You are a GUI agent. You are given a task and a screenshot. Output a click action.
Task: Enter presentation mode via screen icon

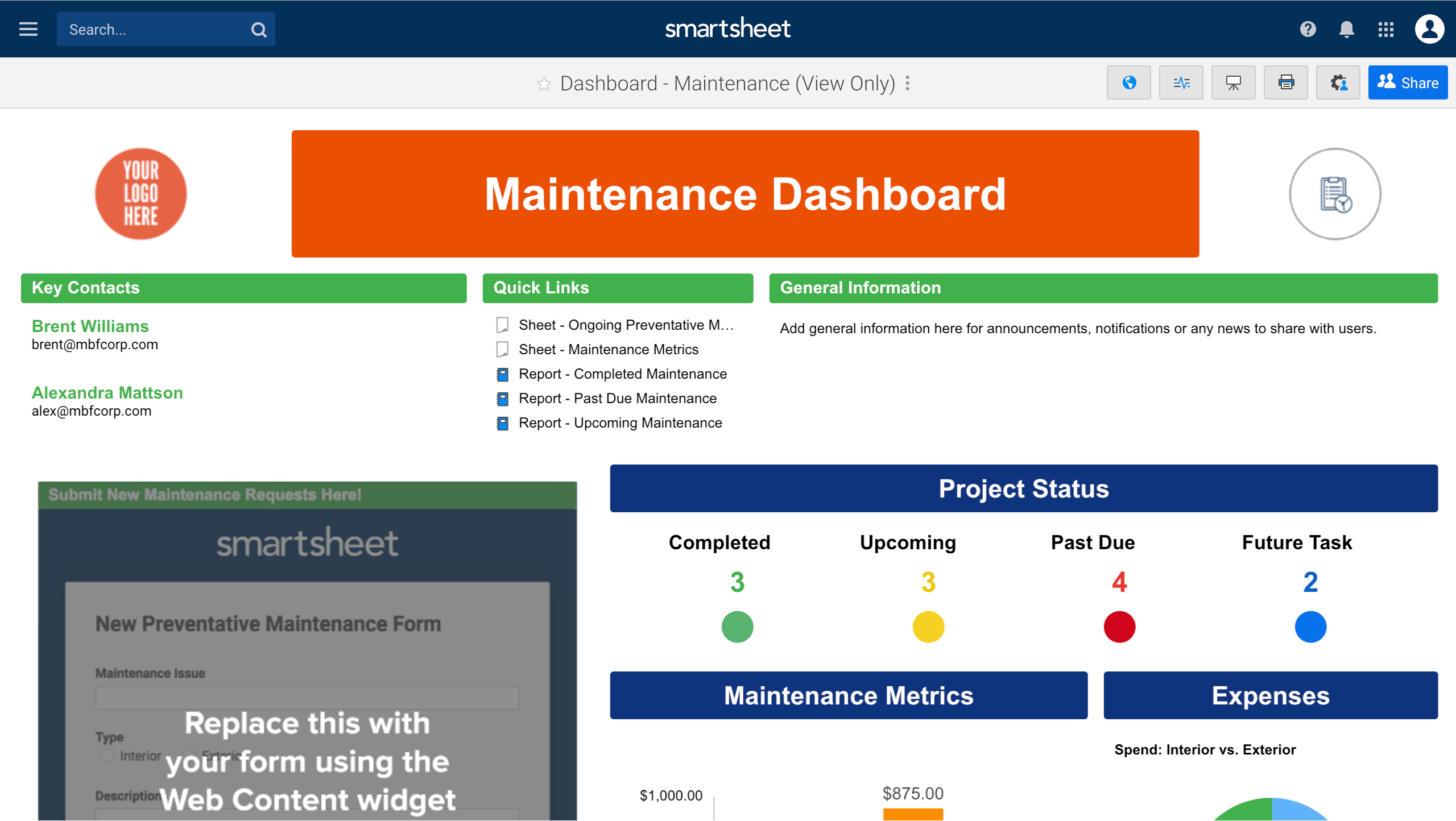pos(1234,83)
